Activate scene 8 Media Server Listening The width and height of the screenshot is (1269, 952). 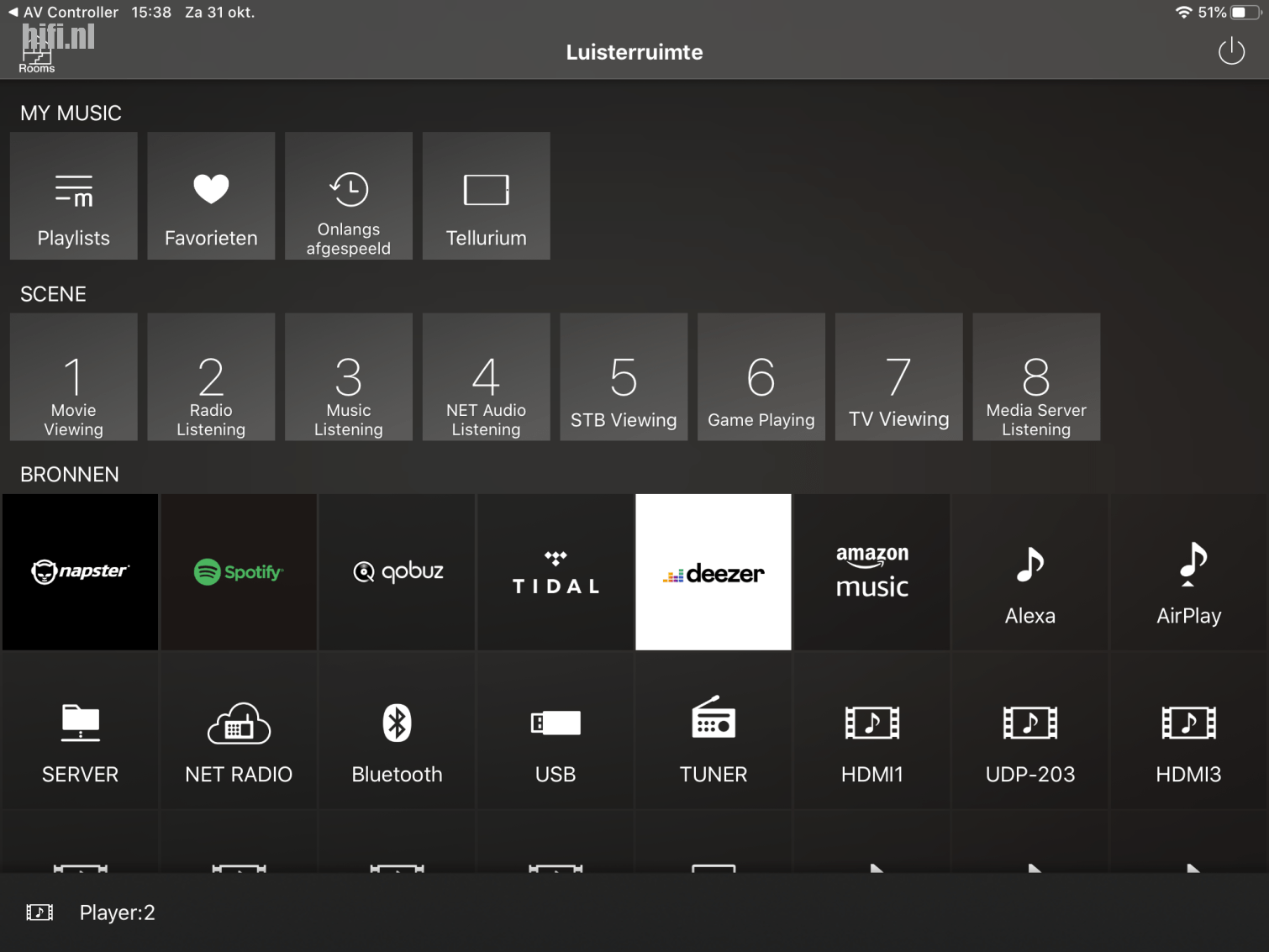click(x=1036, y=377)
